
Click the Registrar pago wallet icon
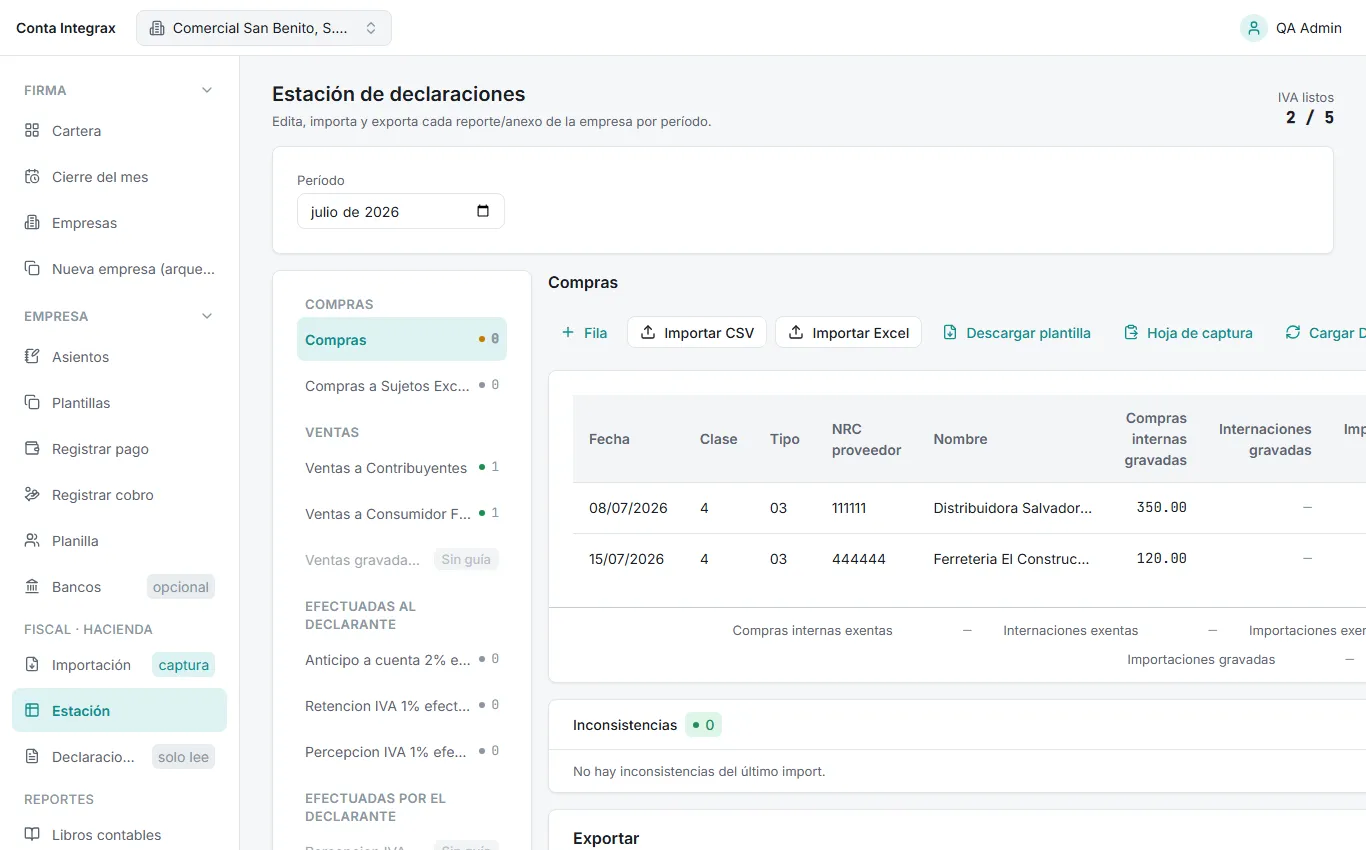32,449
